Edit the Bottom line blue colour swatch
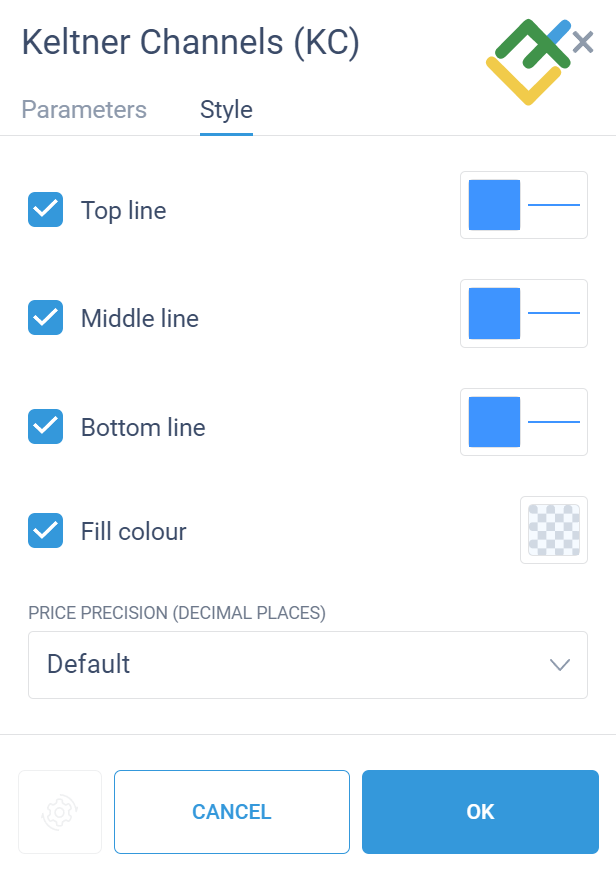 494,422
